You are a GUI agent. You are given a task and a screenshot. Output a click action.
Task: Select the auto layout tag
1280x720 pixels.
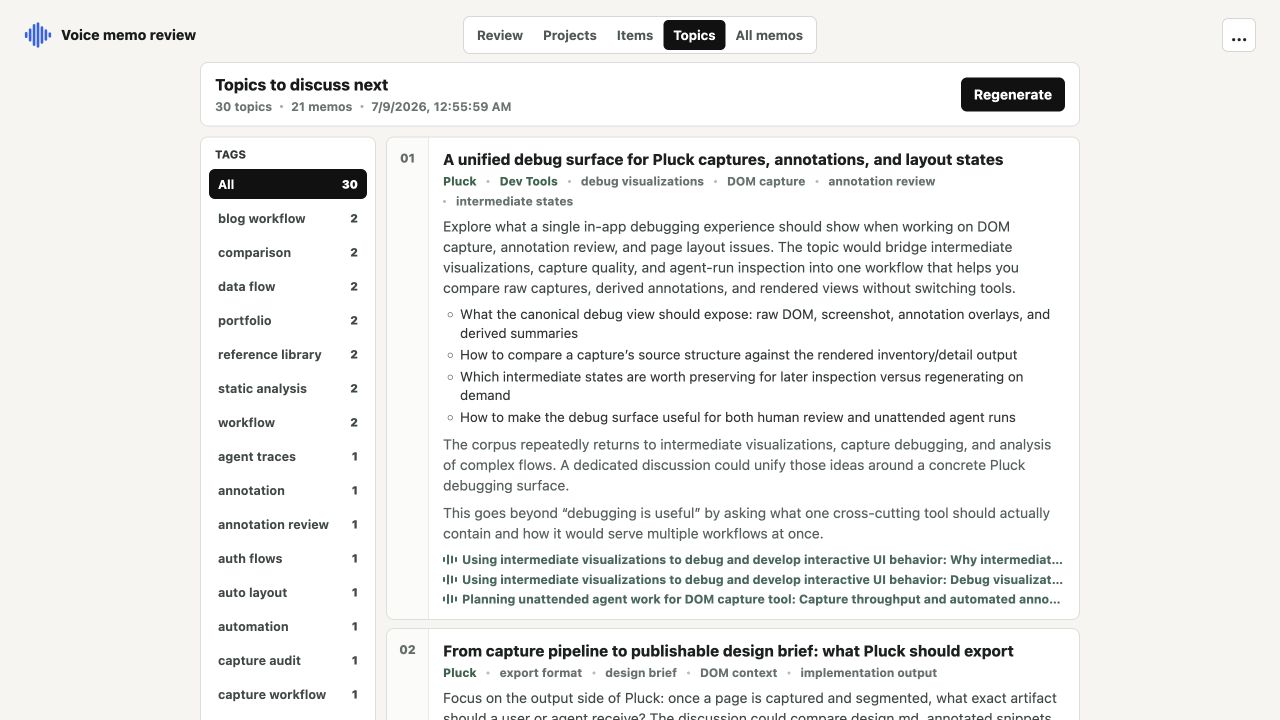(x=288, y=592)
